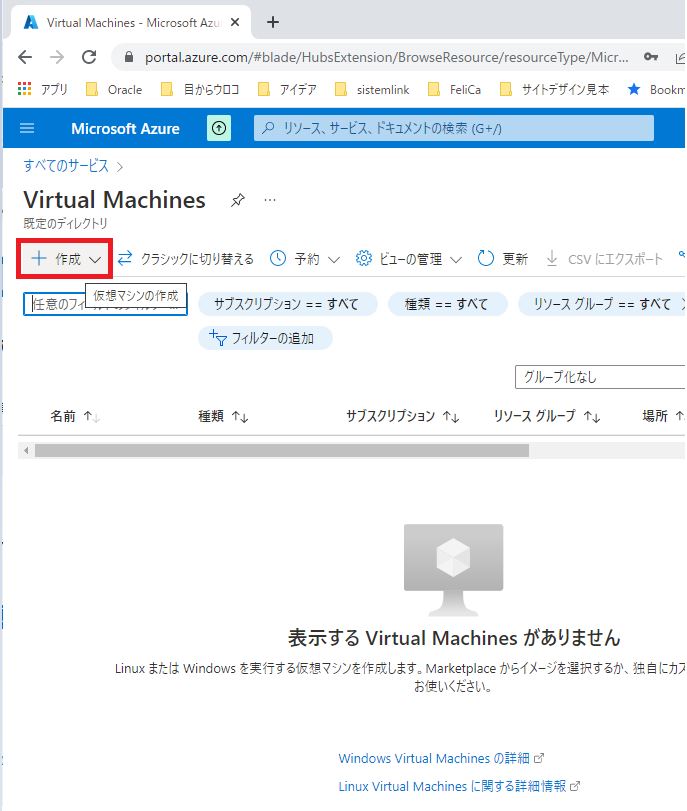The height and width of the screenshot is (811, 687).
Task: Open the リソース グループ == すべて filter
Action: tap(603, 304)
